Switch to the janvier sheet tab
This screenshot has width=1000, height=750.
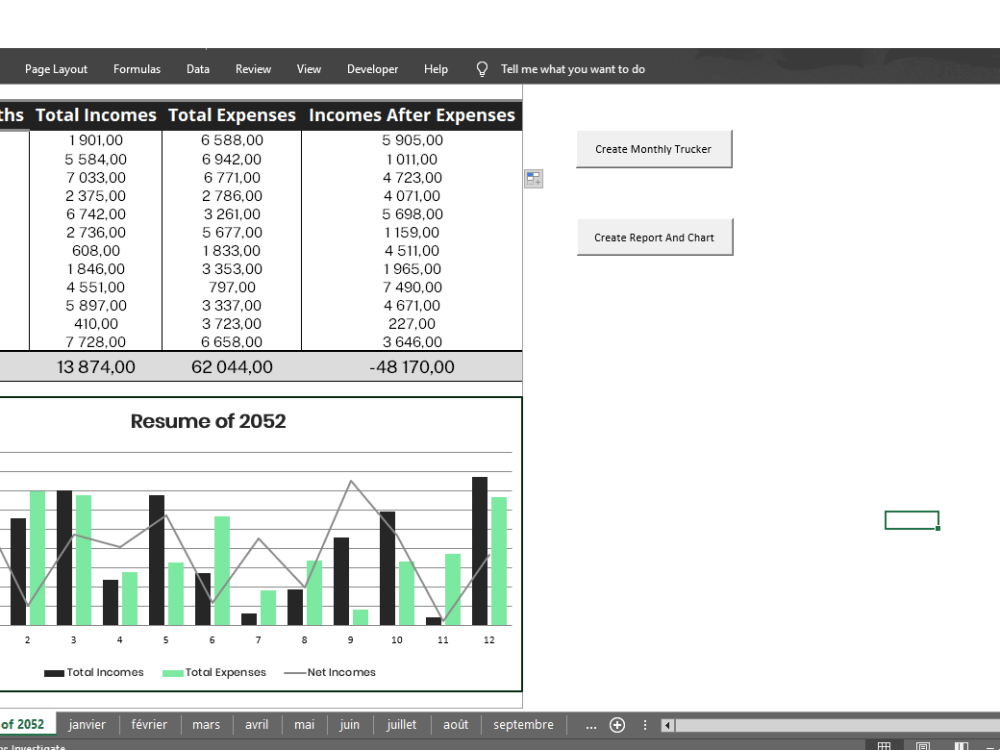[x=87, y=724]
